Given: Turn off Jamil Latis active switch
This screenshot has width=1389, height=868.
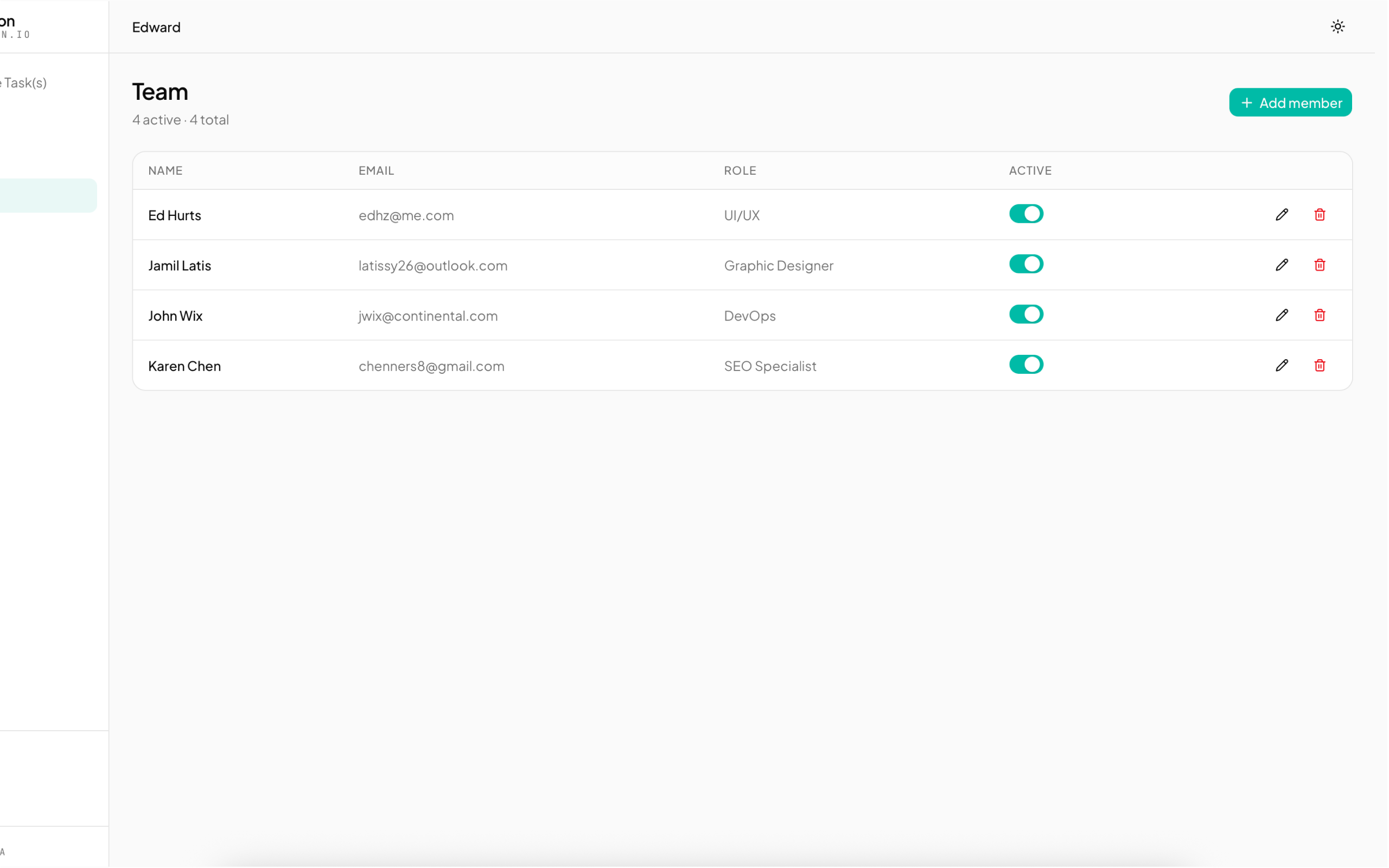Looking at the screenshot, I should (x=1025, y=264).
